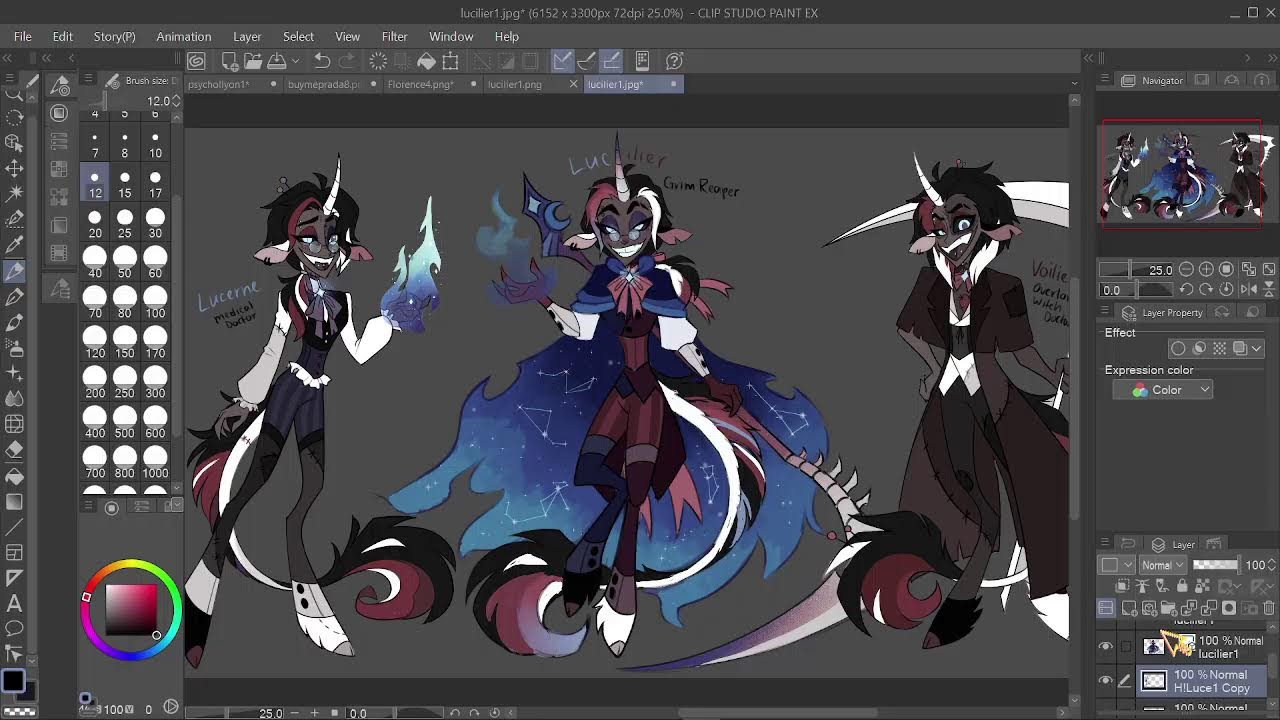Open the palette color dropdown in Layer panel
The image size is (1280, 720).
click(1117, 565)
